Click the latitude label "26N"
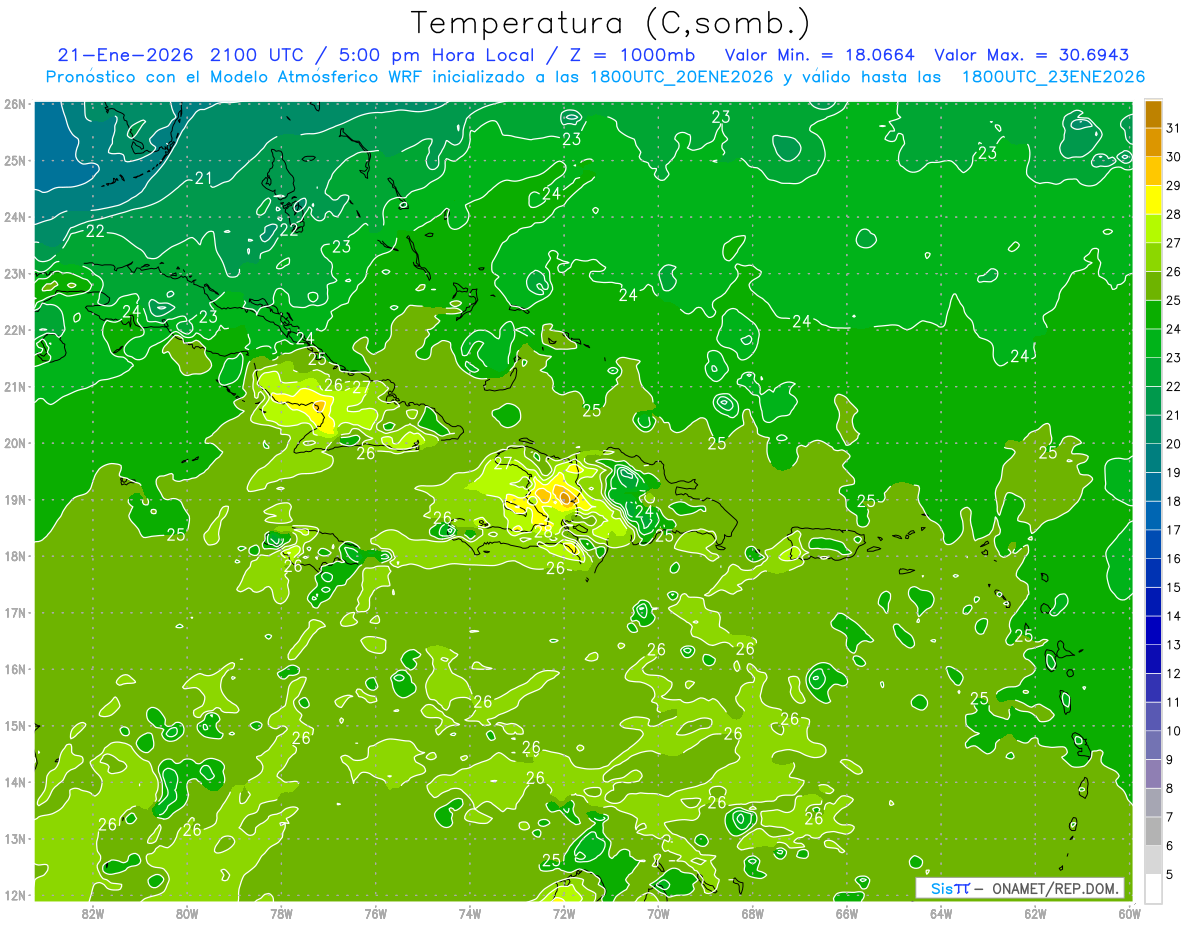 point(15,104)
